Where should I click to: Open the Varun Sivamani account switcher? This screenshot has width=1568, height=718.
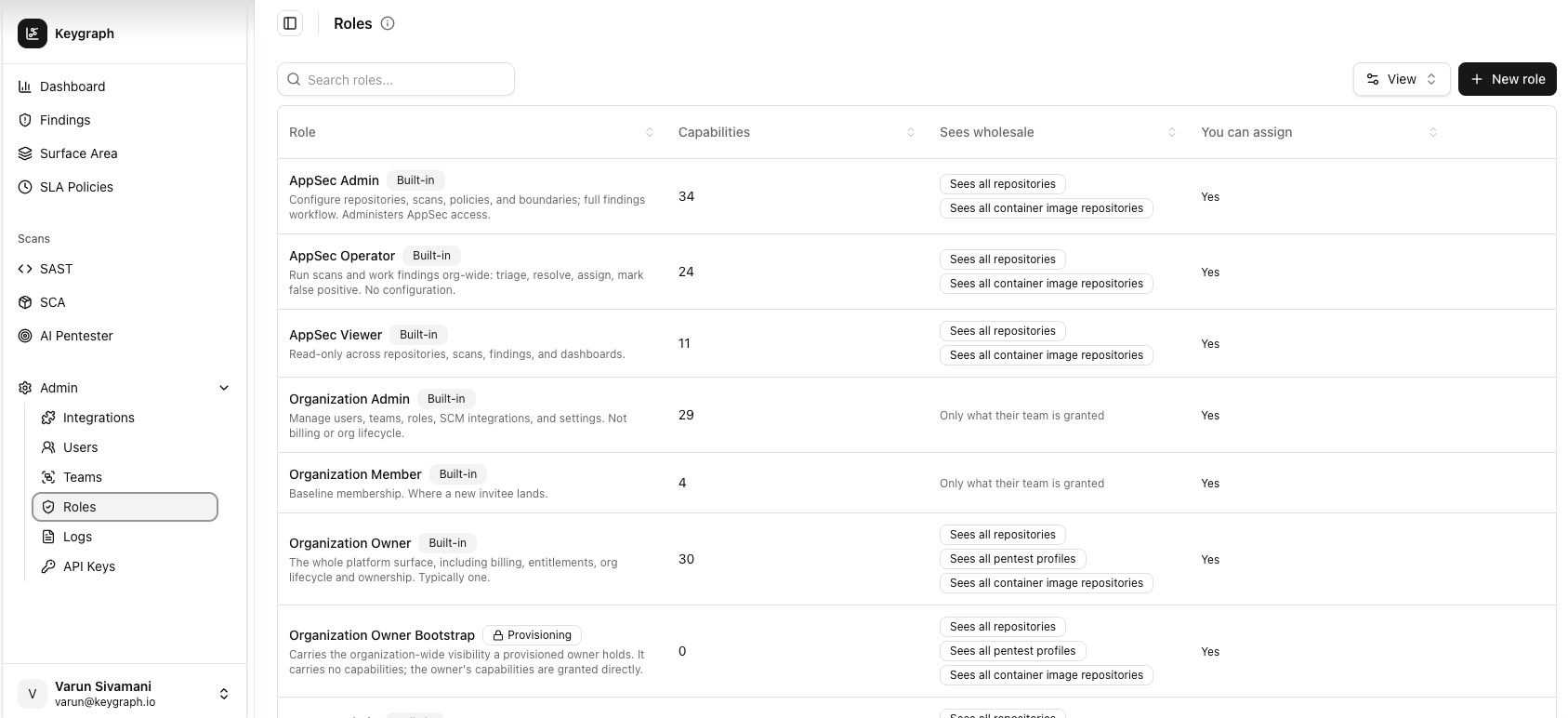click(x=125, y=694)
